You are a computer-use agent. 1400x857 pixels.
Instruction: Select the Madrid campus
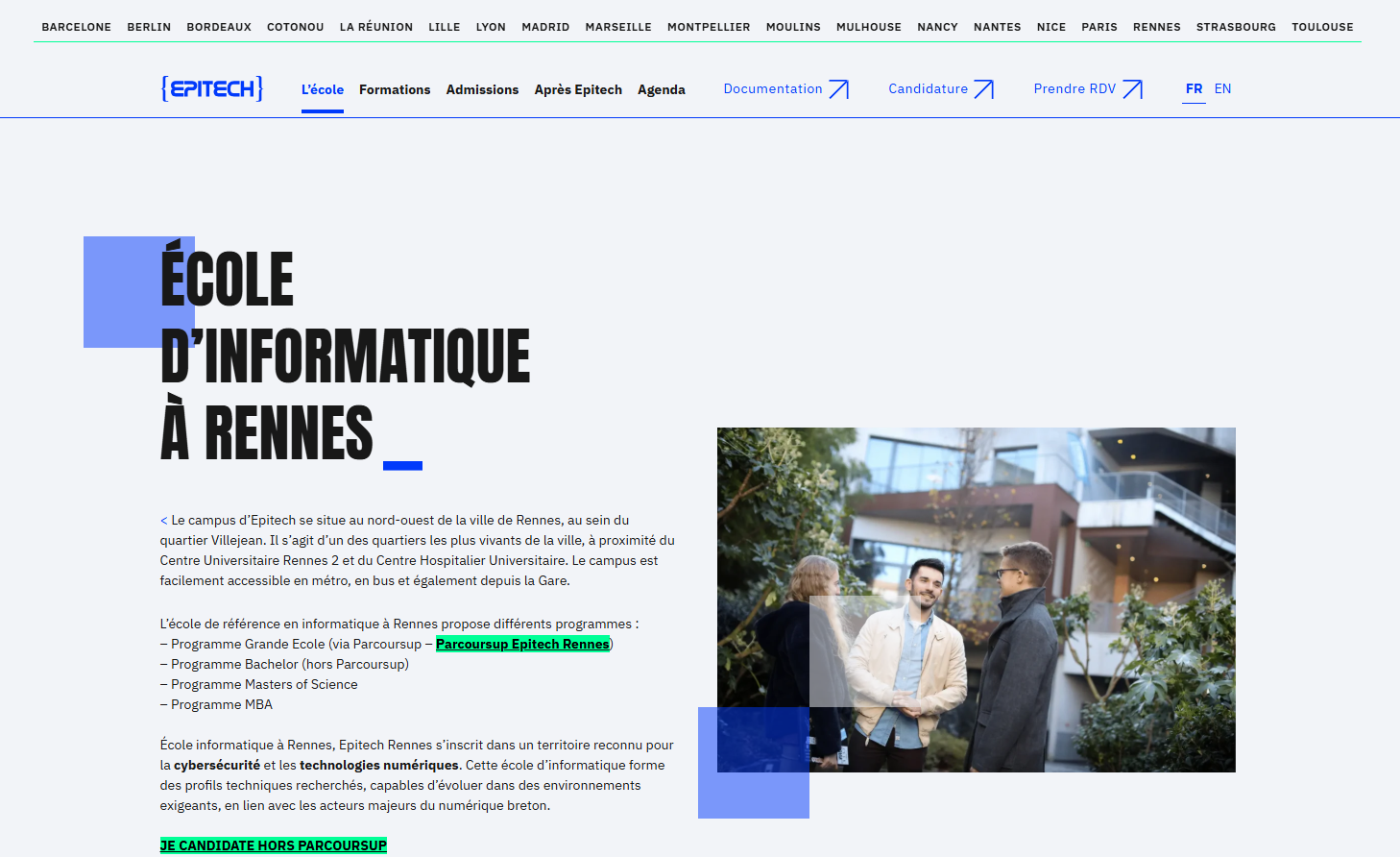click(x=545, y=27)
